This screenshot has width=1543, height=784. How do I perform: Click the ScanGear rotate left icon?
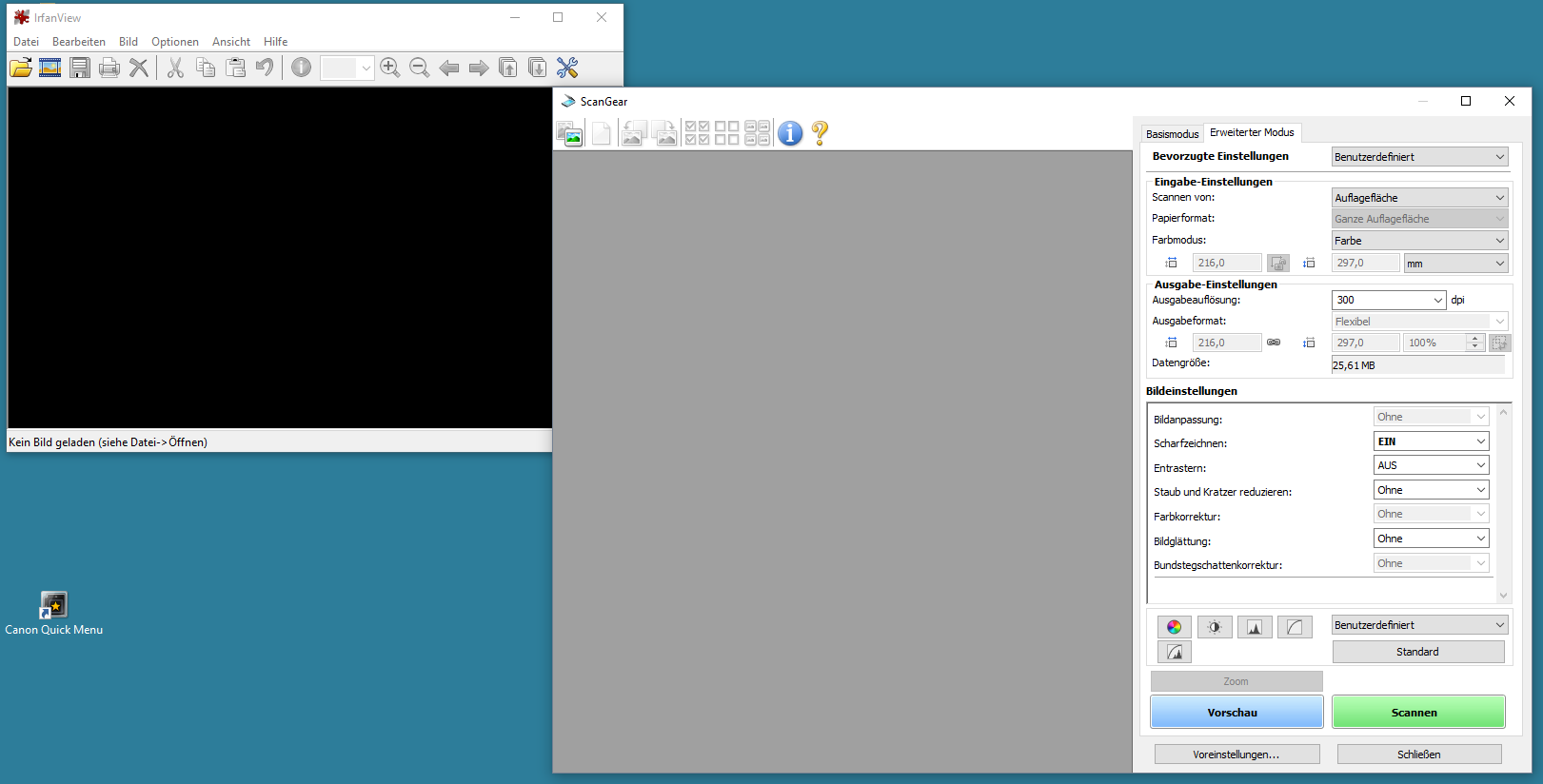pos(634,133)
